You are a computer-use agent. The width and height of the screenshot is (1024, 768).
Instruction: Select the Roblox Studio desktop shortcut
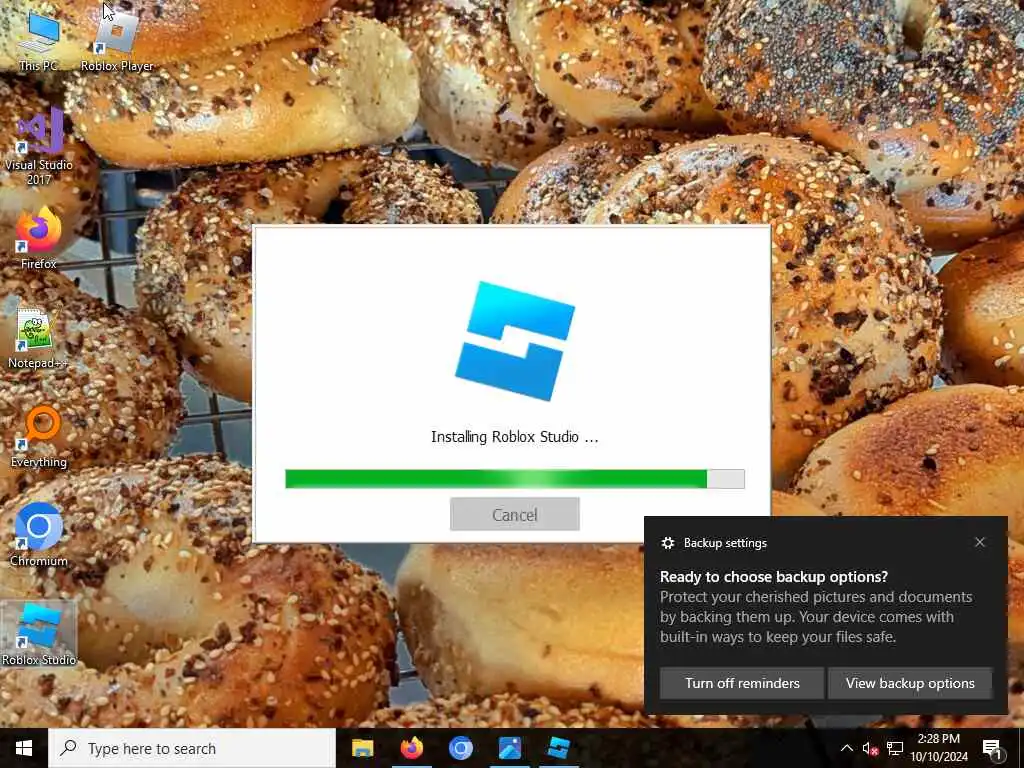39,634
